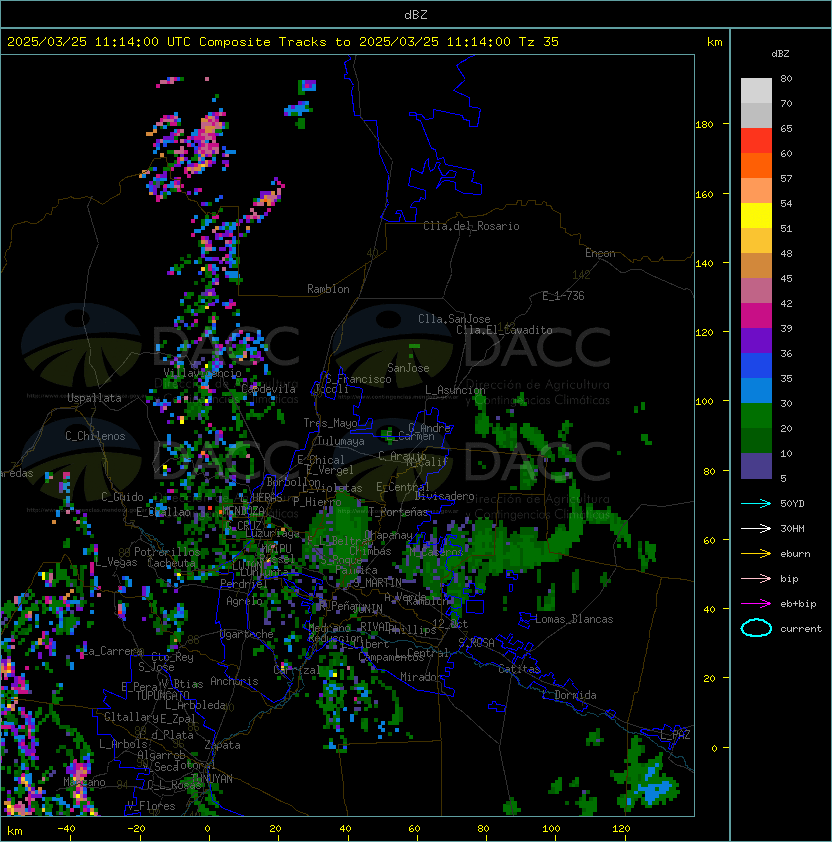Click the 'Lomas_Blancas' map label

tap(574, 619)
